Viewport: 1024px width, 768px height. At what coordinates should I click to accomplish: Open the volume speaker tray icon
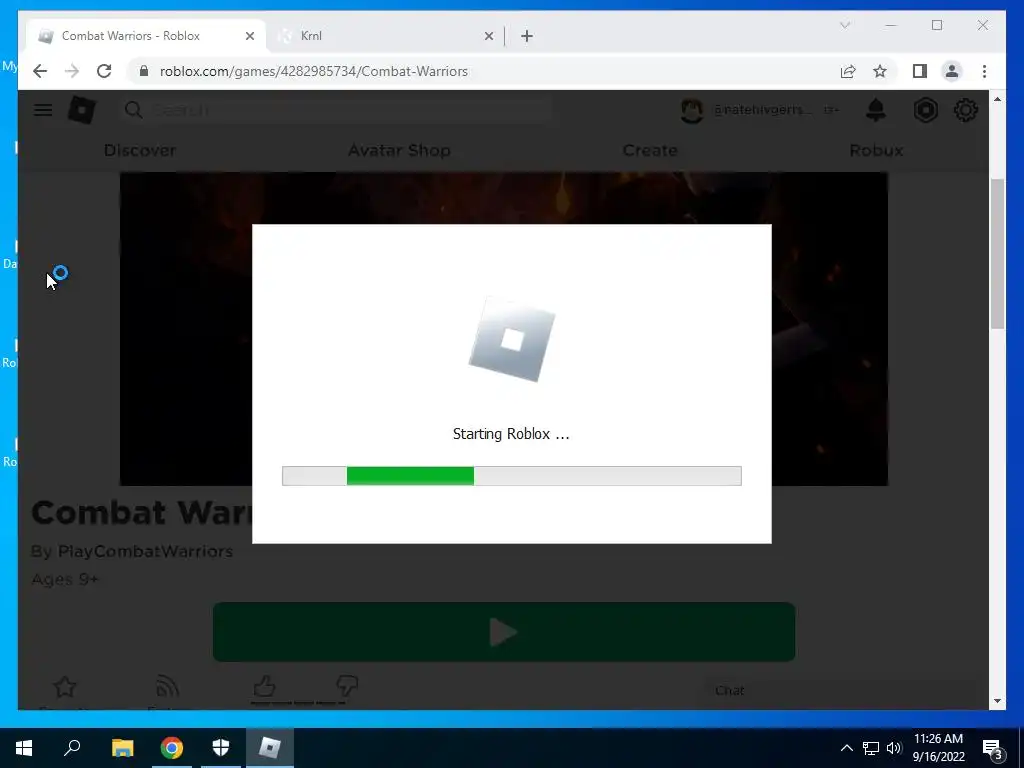893,748
